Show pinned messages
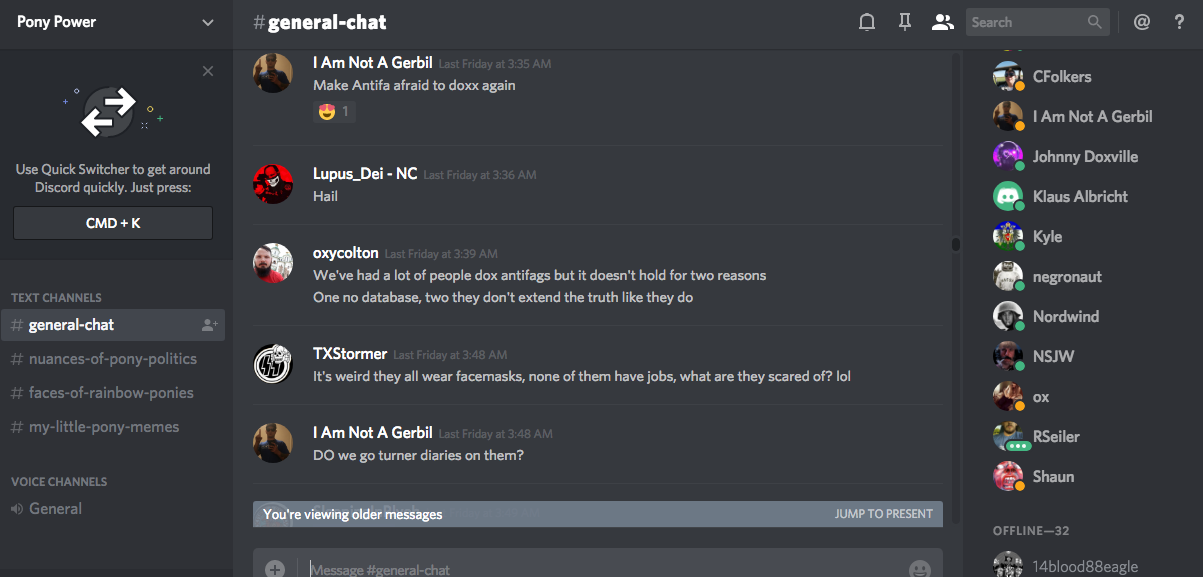 click(905, 22)
